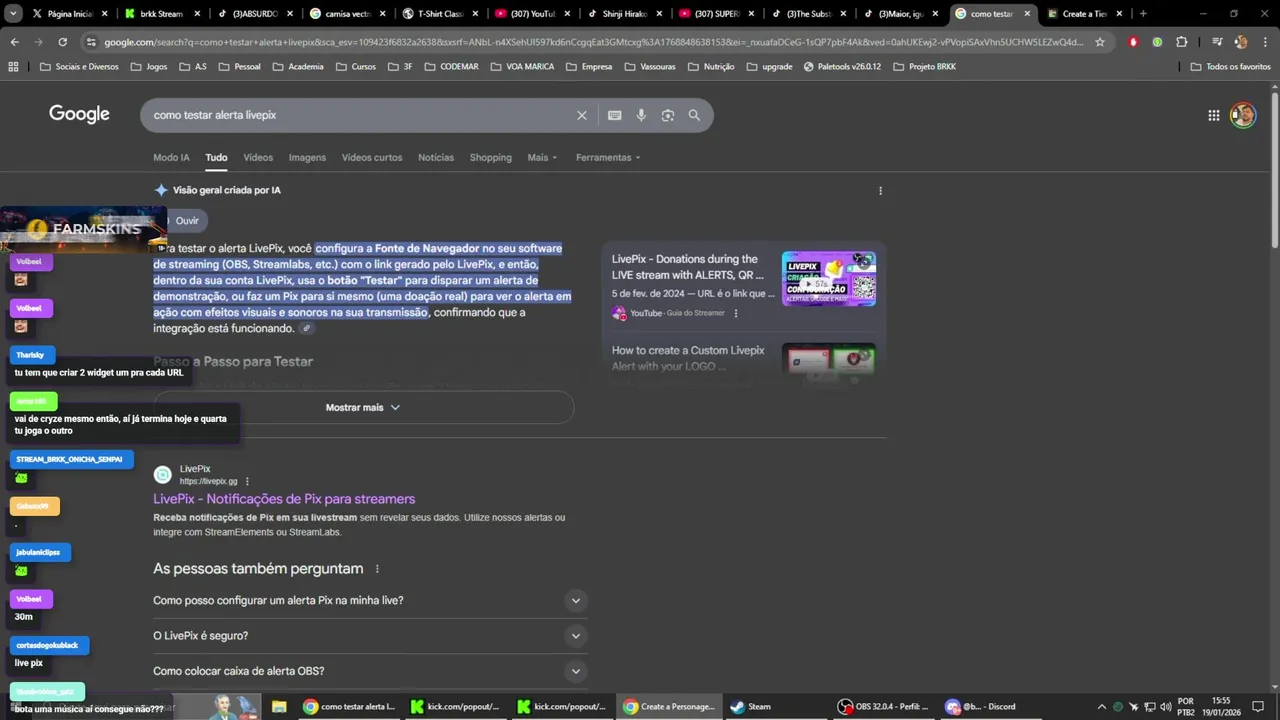
Task: Open the LivePix donations video thumbnail
Action: pyautogui.click(x=829, y=279)
